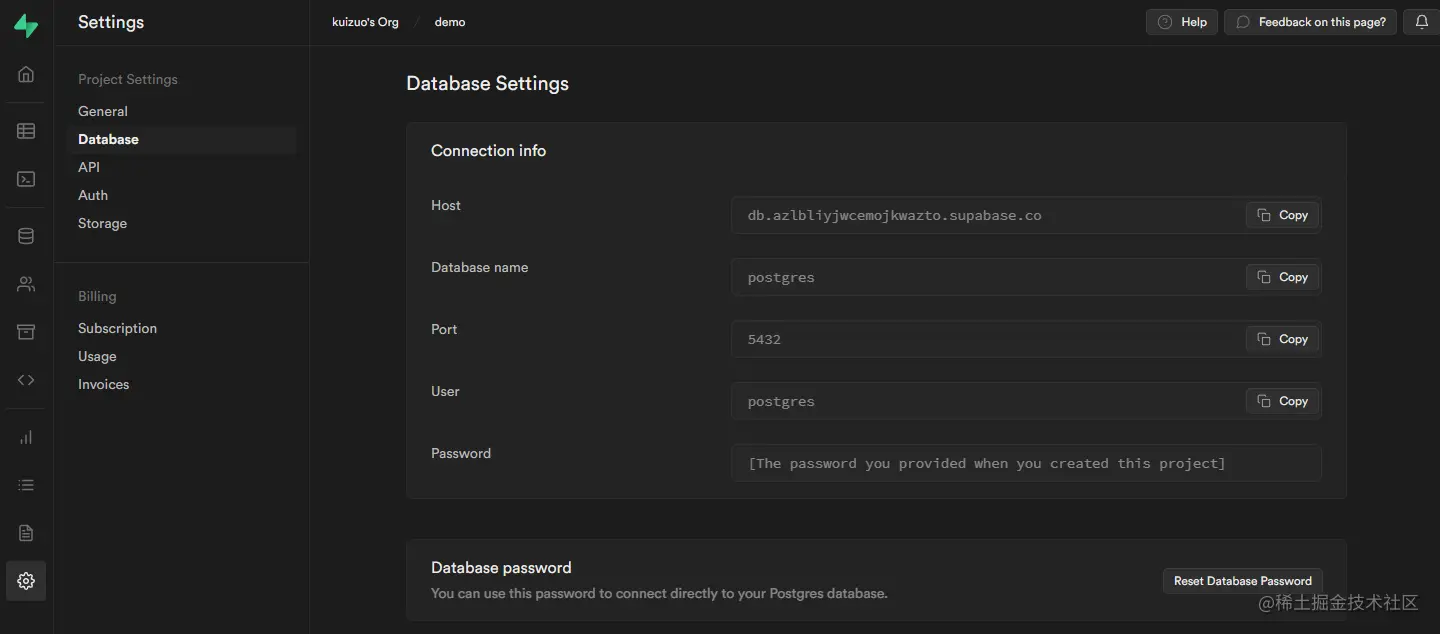Open Subscription under Billing
This screenshot has height=634, width=1440.
(x=117, y=328)
